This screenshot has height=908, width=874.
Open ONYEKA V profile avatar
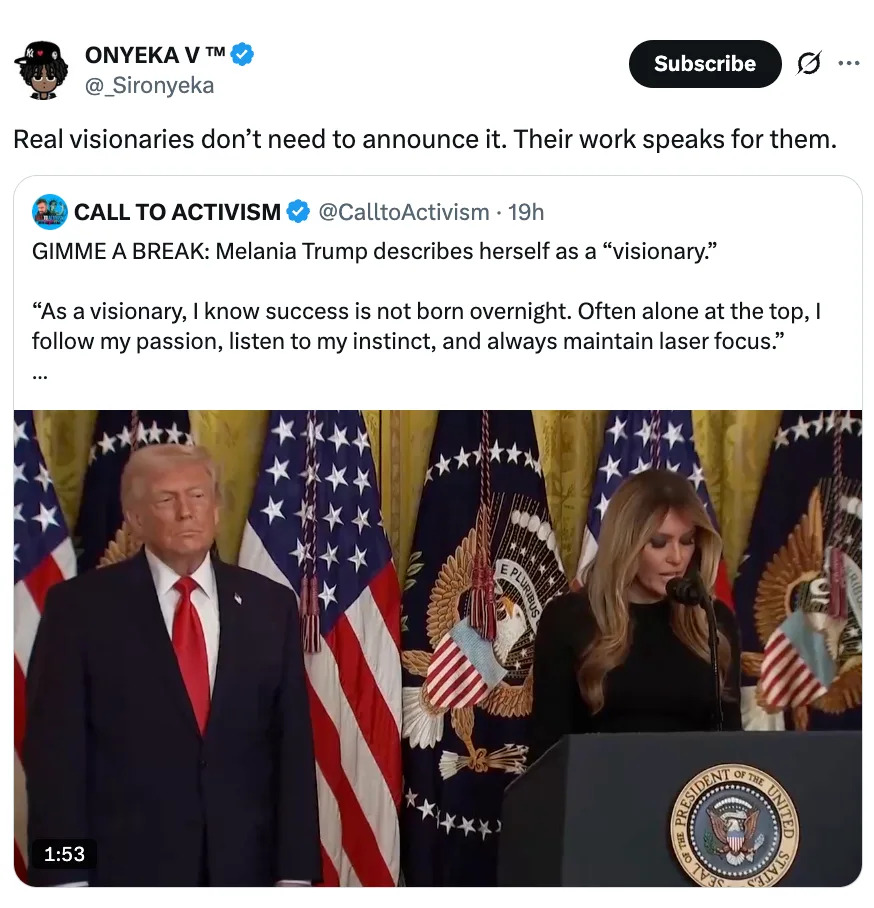[x=41, y=70]
